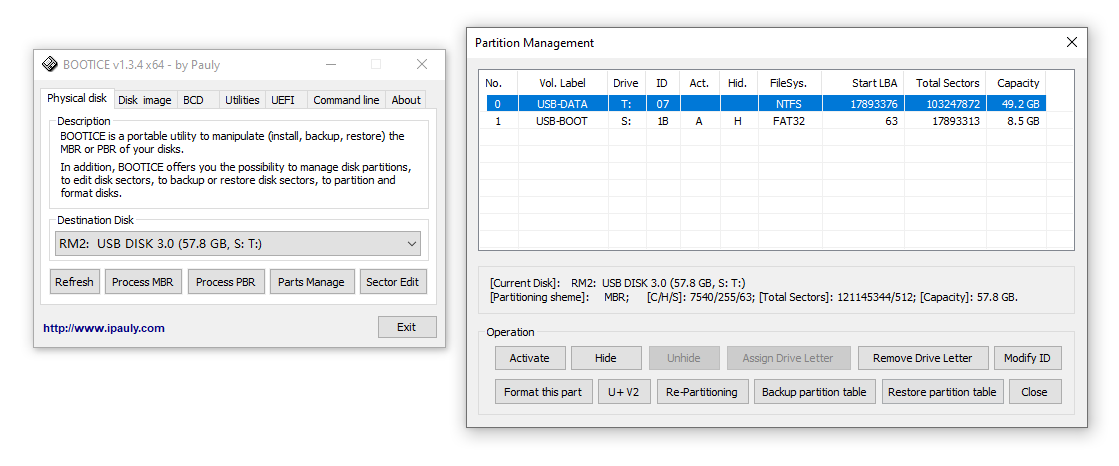Click the Remove Drive Letter button
The width and height of the screenshot is (1119, 466).
point(923,358)
